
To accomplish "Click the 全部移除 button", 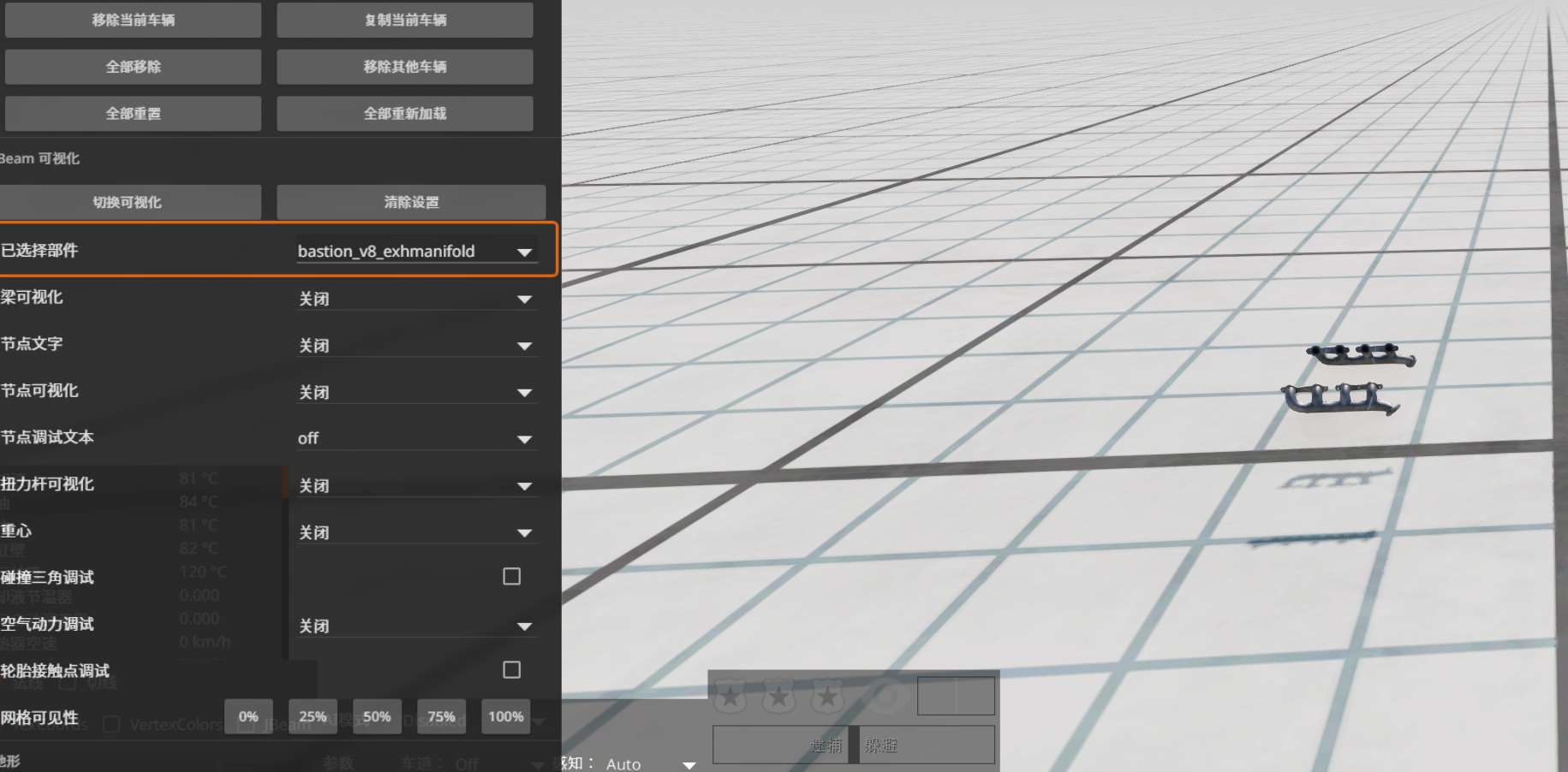I will coord(133,67).
